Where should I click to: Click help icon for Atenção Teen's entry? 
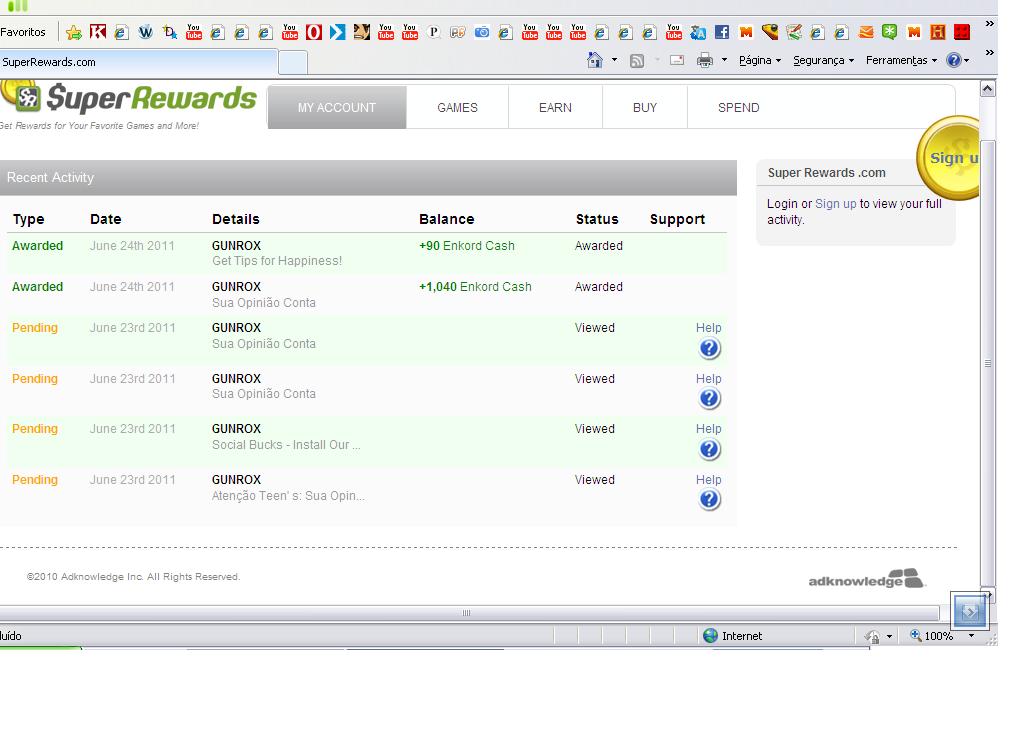[709, 500]
